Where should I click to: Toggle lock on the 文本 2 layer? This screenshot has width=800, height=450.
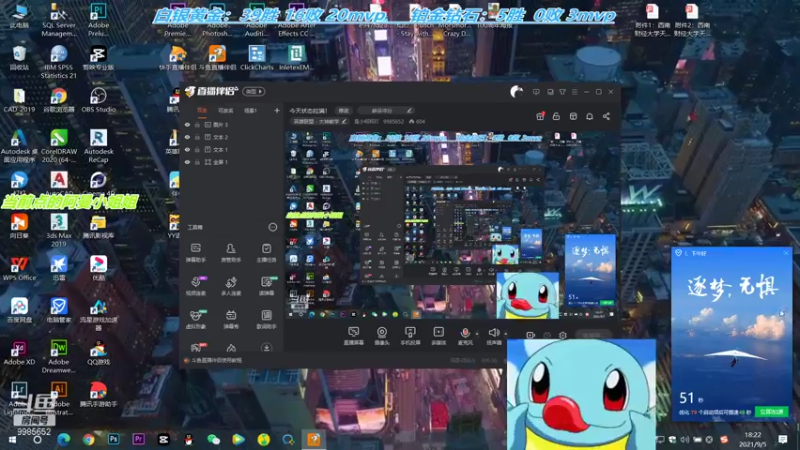[x=197, y=137]
